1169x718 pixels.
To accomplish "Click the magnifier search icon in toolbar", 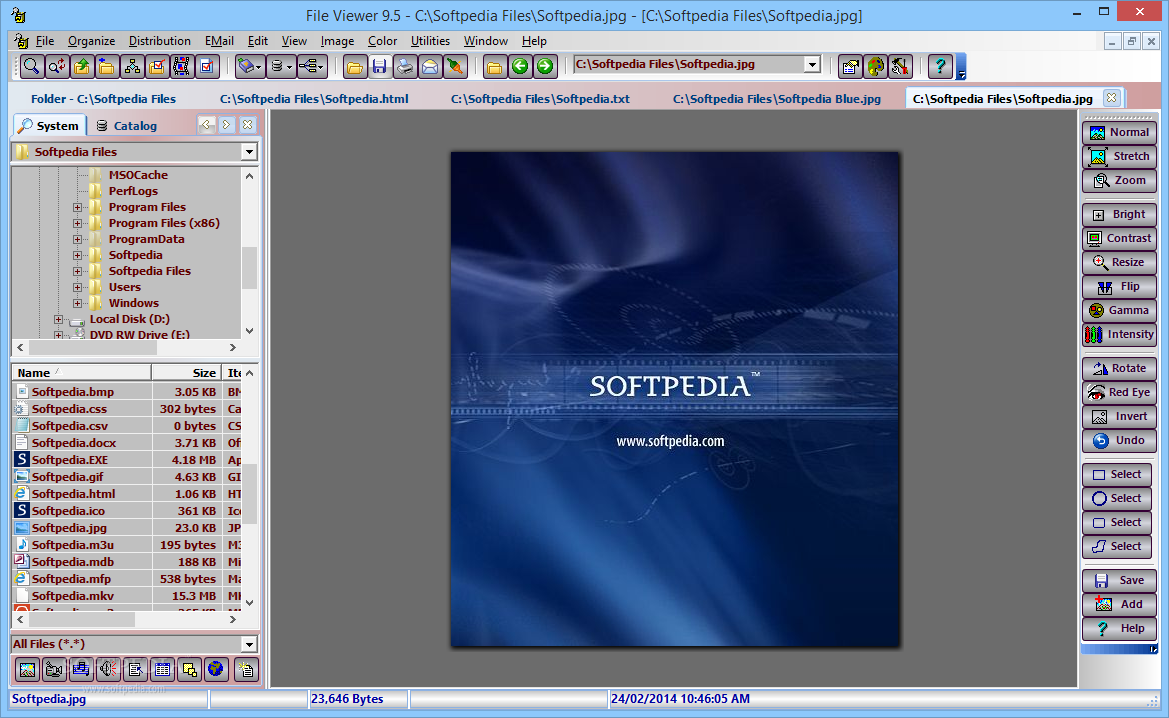I will (x=31, y=66).
